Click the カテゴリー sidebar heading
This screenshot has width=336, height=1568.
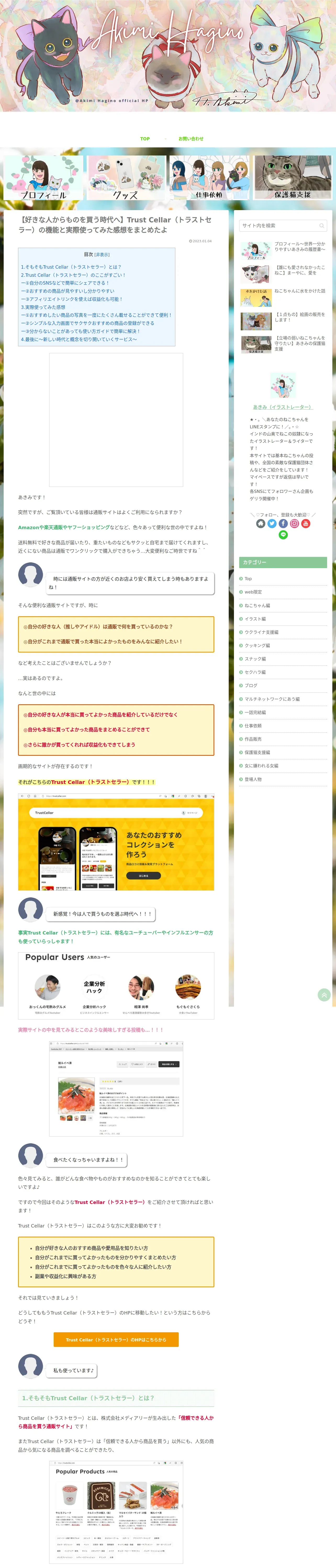click(x=283, y=562)
